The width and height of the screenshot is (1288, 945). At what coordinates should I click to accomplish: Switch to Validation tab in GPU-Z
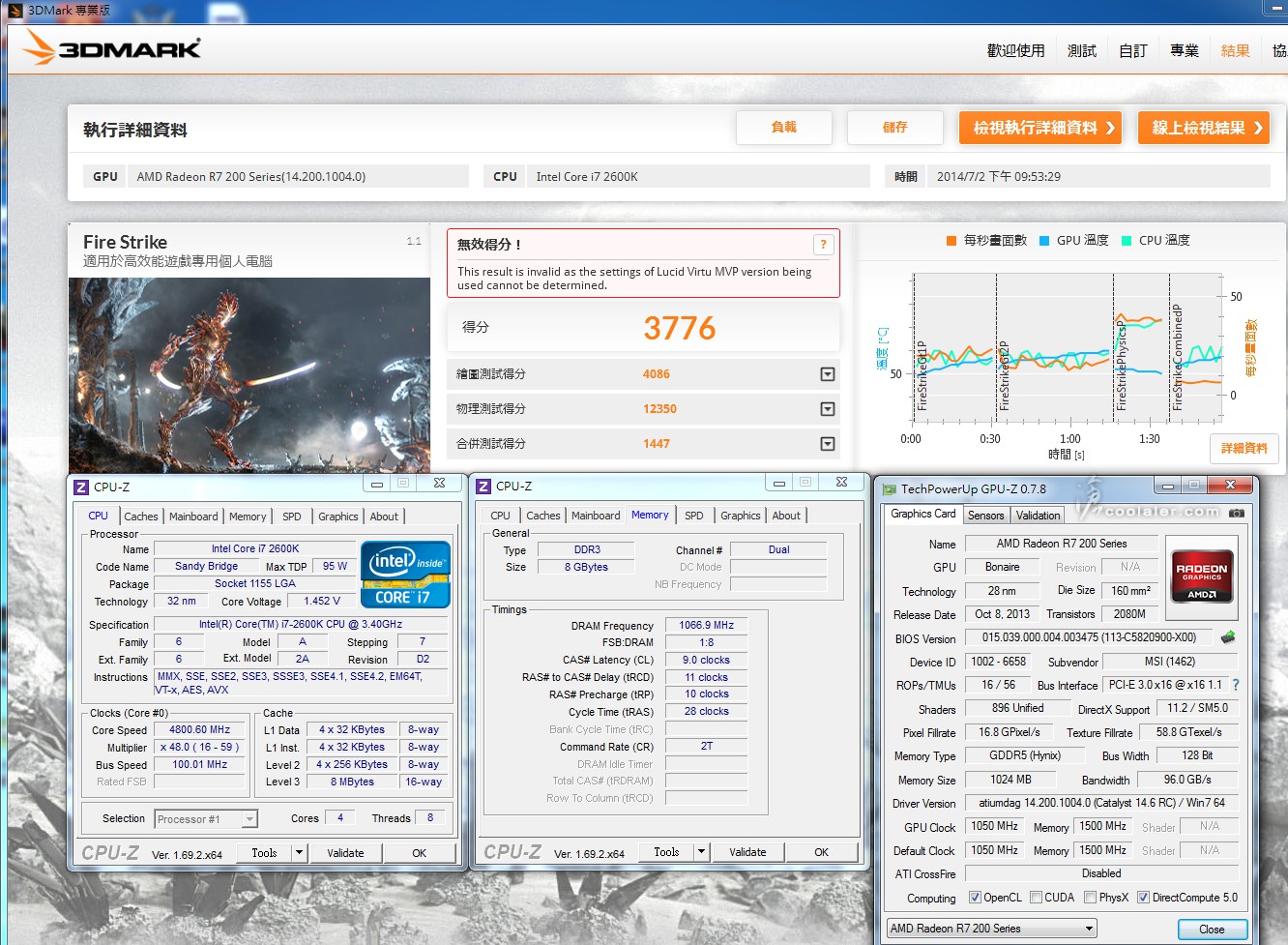pyautogui.click(x=1039, y=516)
